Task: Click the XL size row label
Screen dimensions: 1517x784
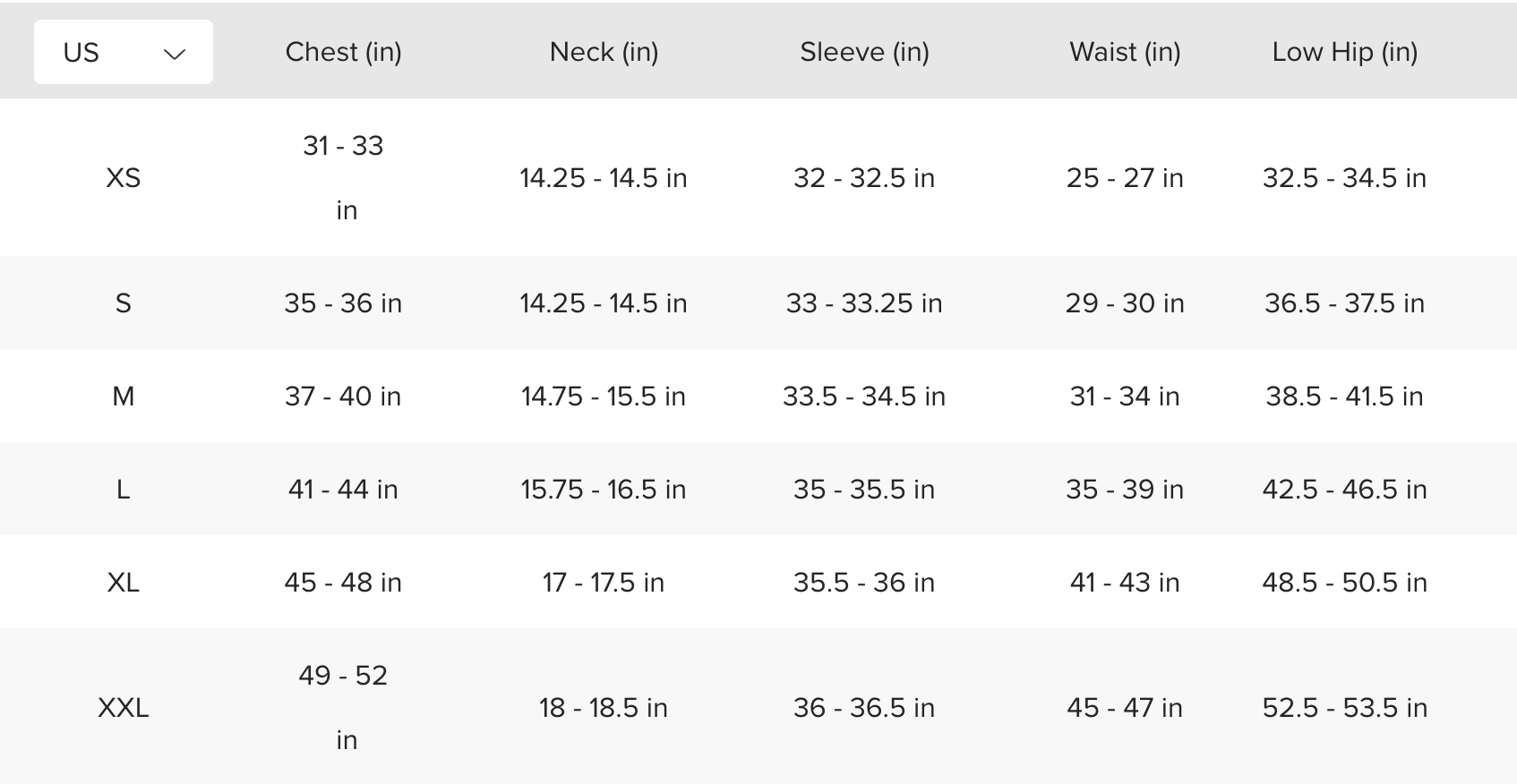Action: (124, 583)
